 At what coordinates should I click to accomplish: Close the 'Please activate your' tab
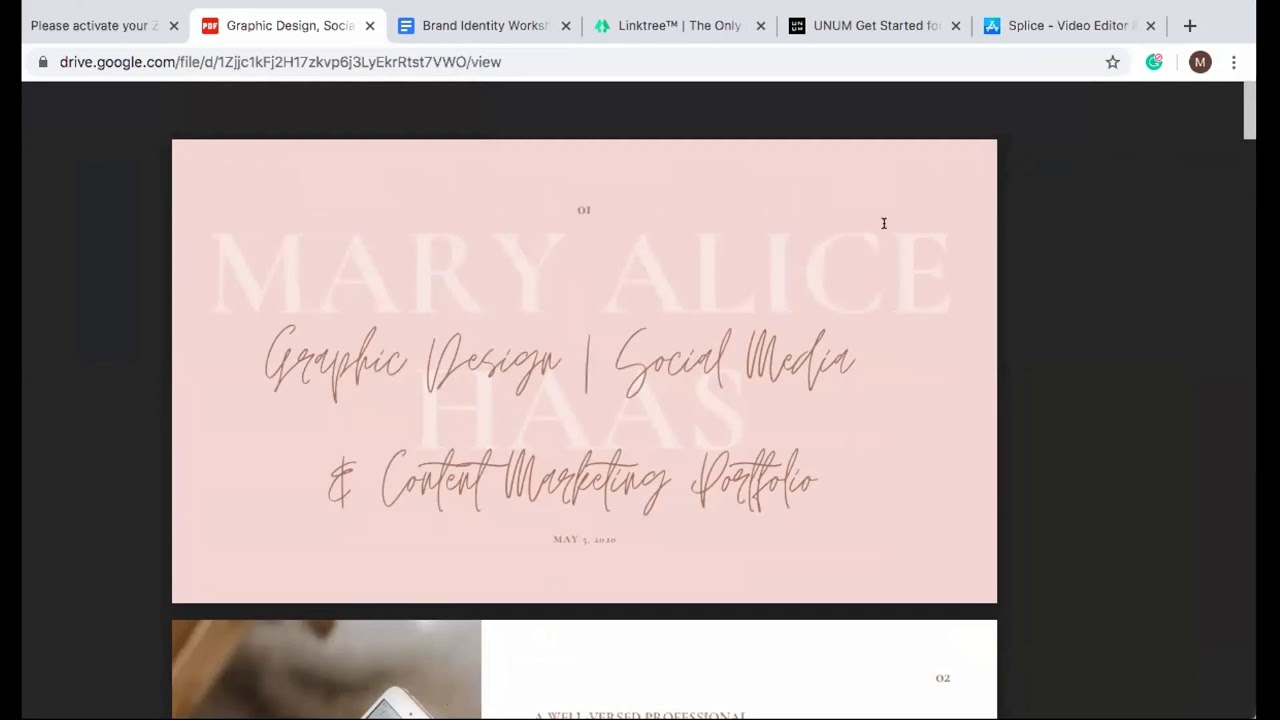coord(174,26)
